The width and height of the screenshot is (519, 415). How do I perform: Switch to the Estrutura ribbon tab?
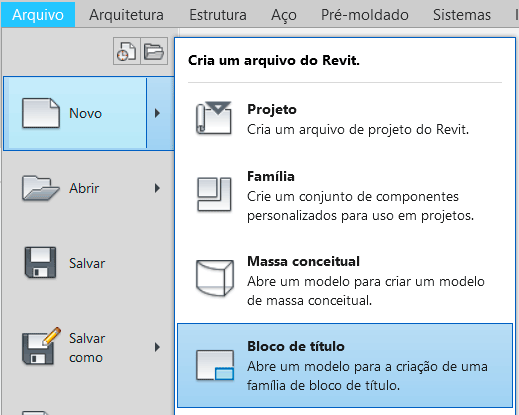coord(218,15)
